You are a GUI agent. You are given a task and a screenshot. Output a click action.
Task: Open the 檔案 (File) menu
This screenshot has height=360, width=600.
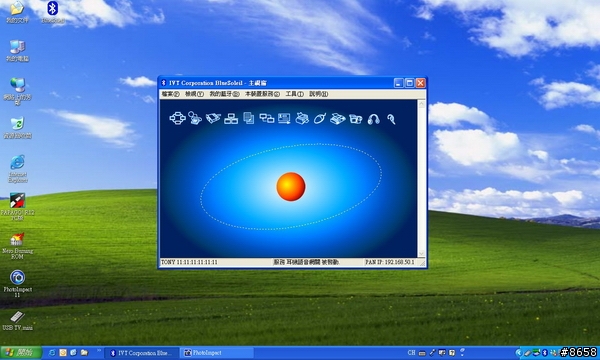(170, 94)
